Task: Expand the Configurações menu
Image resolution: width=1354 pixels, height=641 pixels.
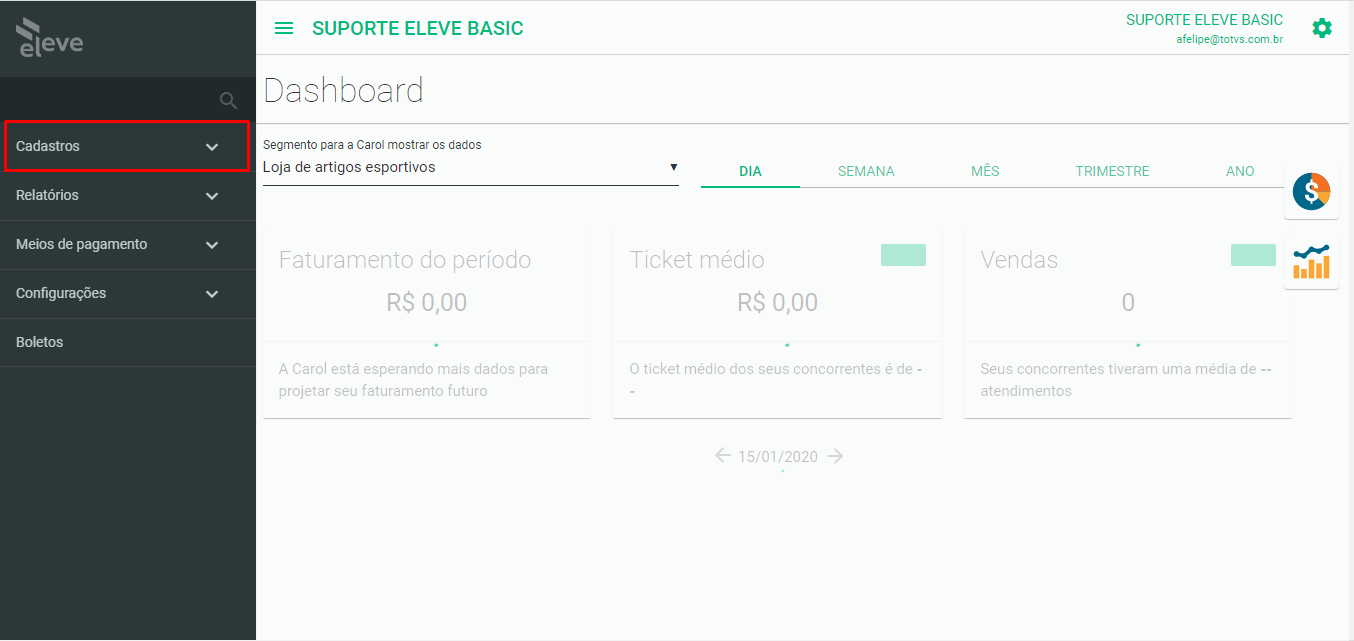Action: (128, 294)
